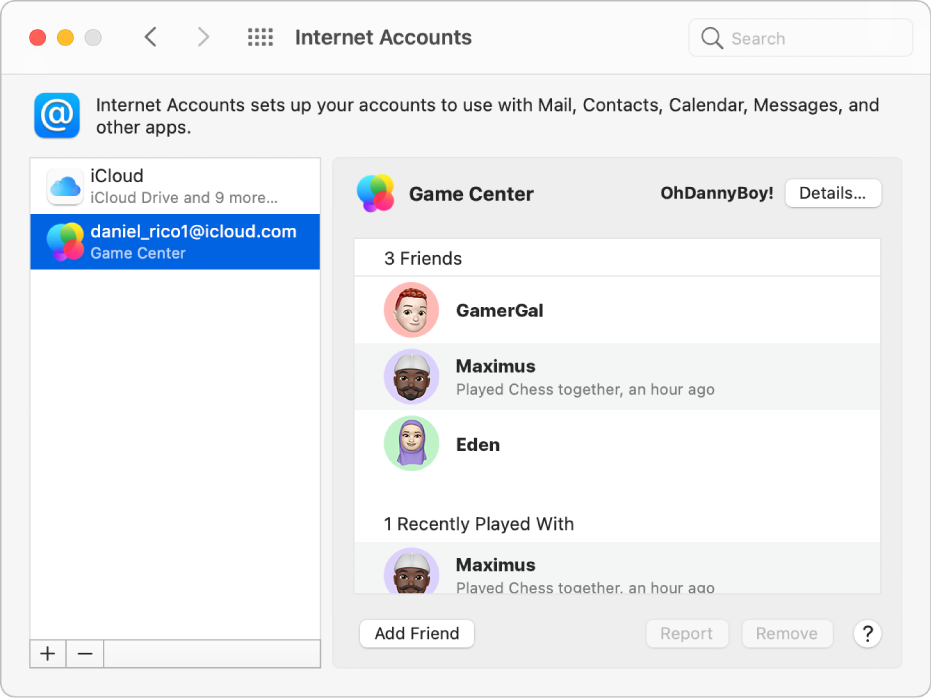Remove an account with the minus button
This screenshot has width=932, height=700.
tap(84, 653)
